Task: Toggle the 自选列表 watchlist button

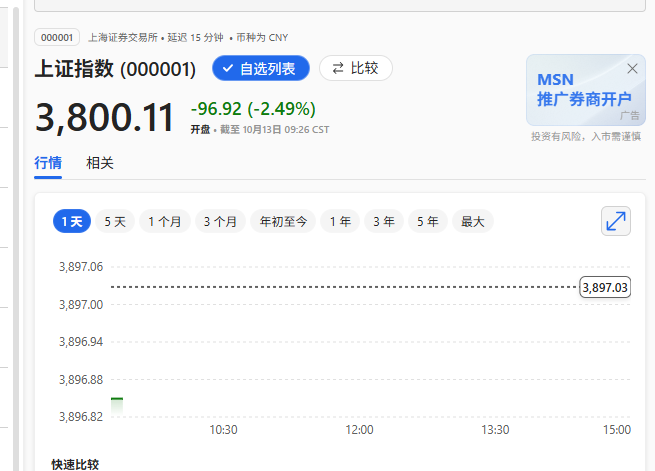Action: [261, 68]
